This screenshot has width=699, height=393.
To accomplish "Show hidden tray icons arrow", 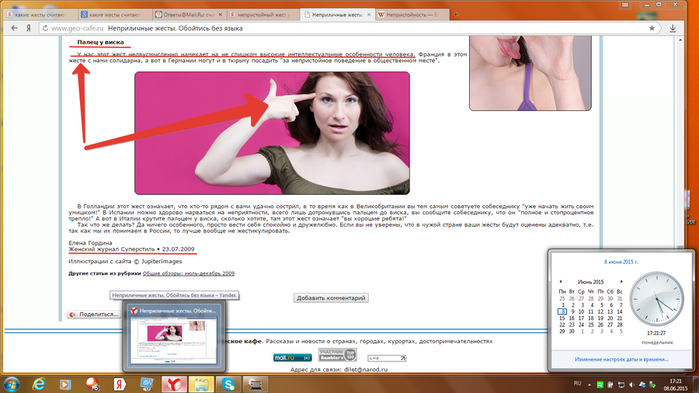I will click(x=589, y=385).
